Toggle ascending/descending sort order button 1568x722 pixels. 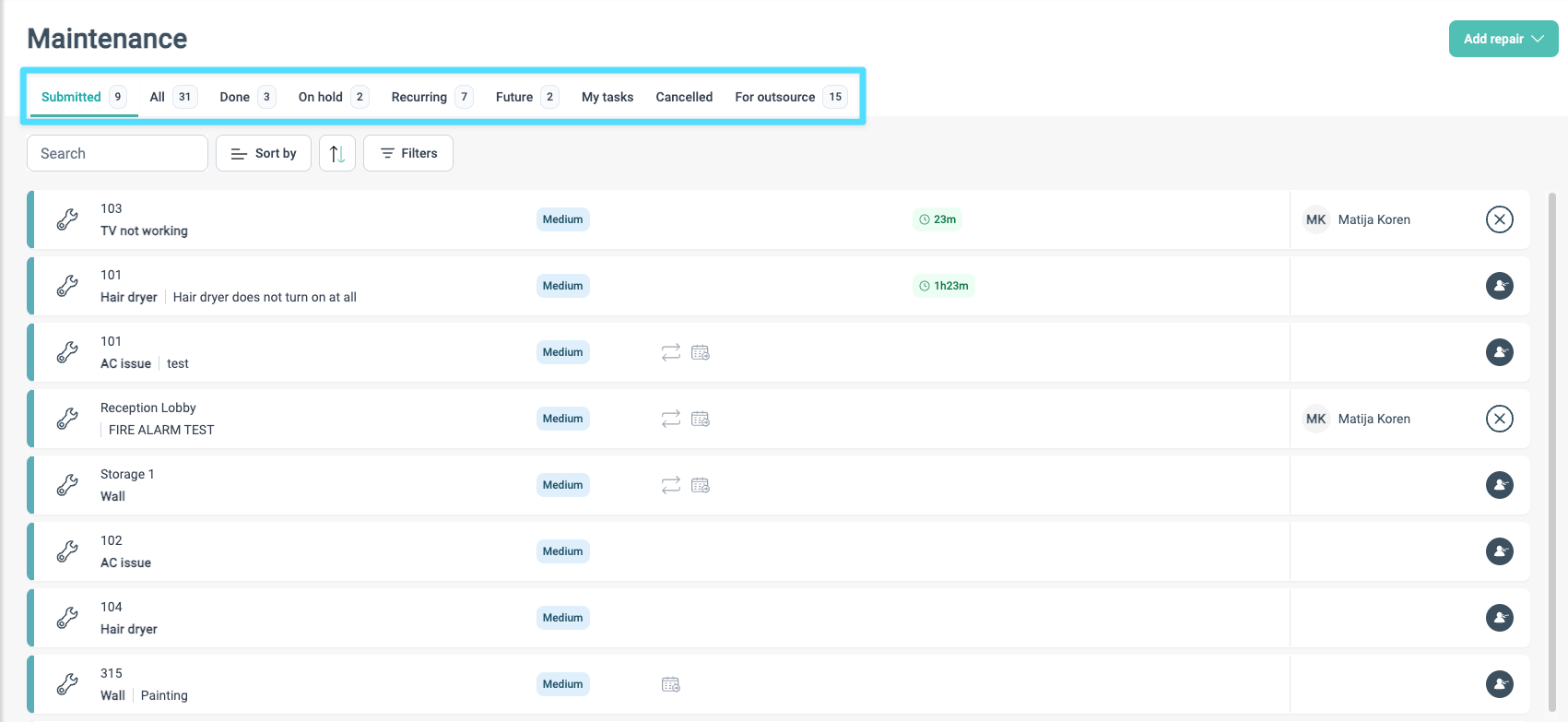[x=337, y=153]
